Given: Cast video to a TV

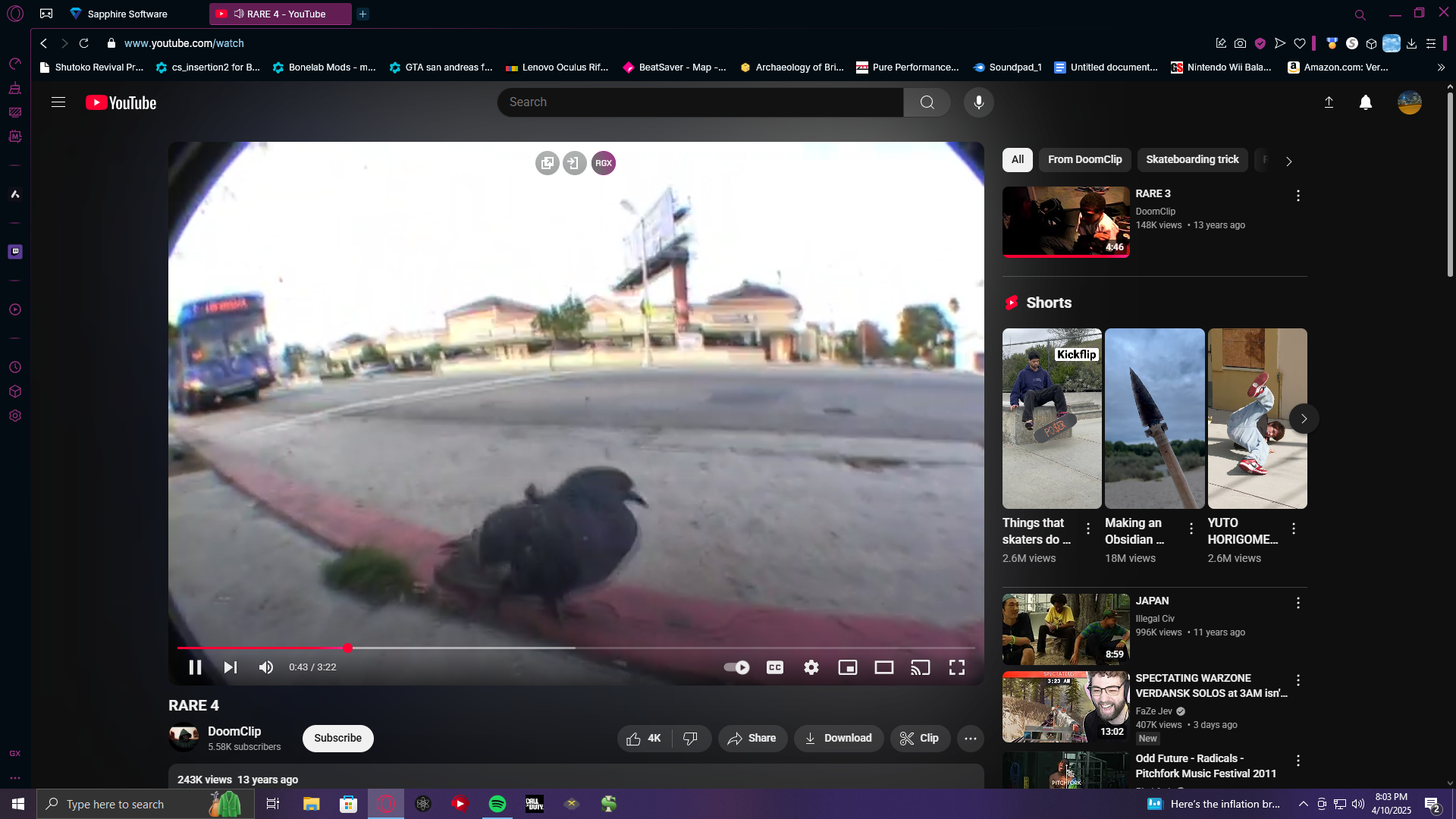Looking at the screenshot, I should [x=920, y=667].
